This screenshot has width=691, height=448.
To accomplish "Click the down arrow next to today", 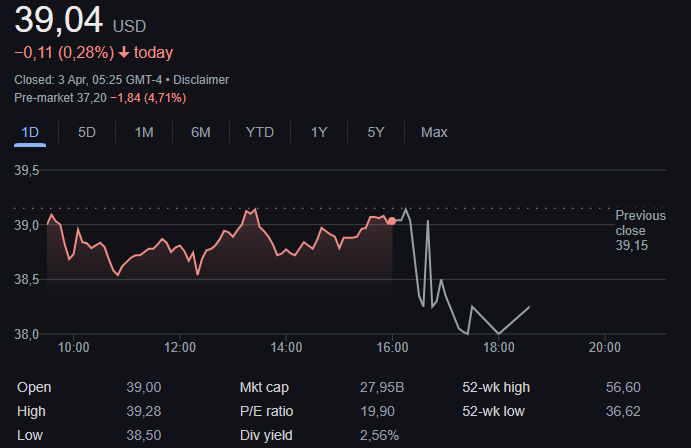I will 124,53.
